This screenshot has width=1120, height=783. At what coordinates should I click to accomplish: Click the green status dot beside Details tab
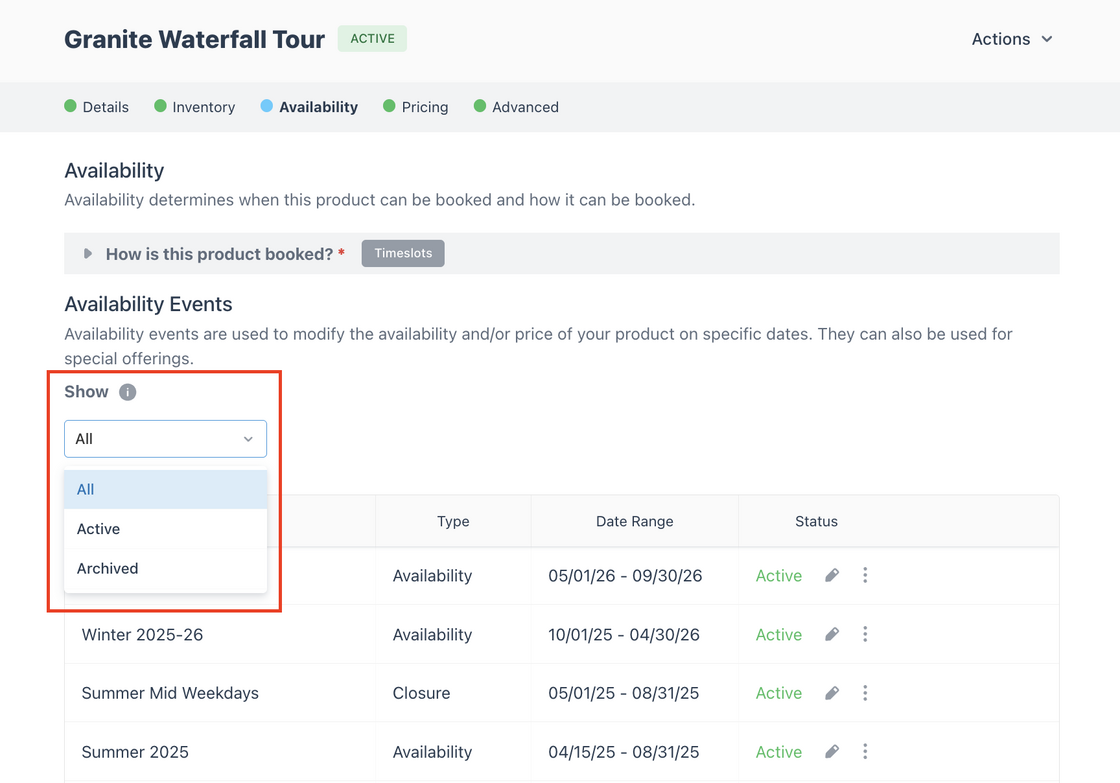tap(70, 106)
